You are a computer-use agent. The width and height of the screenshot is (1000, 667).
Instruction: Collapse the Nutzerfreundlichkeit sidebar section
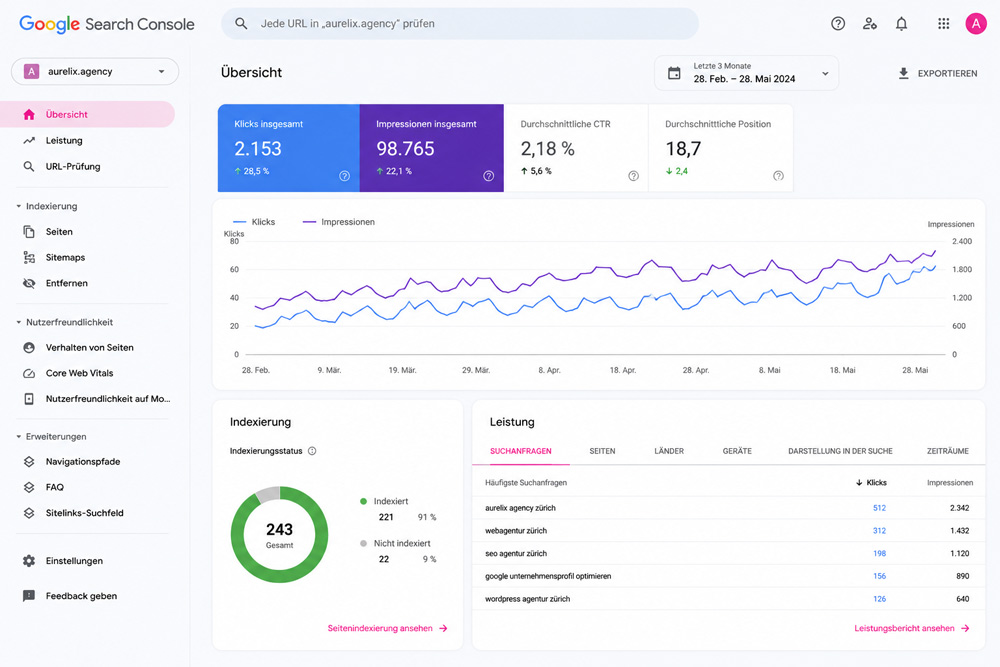pyautogui.click(x=64, y=322)
